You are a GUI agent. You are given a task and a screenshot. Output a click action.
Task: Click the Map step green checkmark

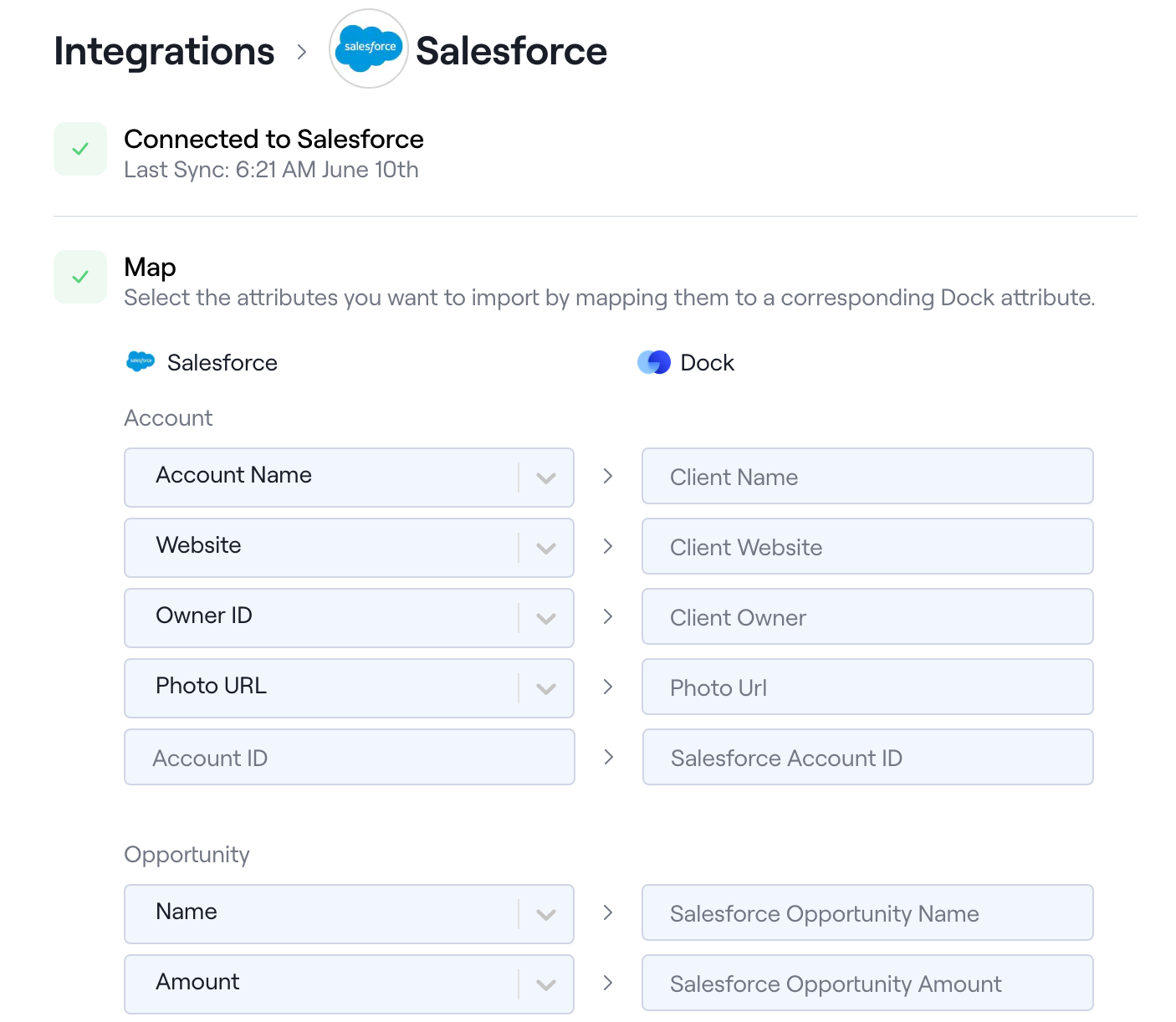[x=80, y=277]
